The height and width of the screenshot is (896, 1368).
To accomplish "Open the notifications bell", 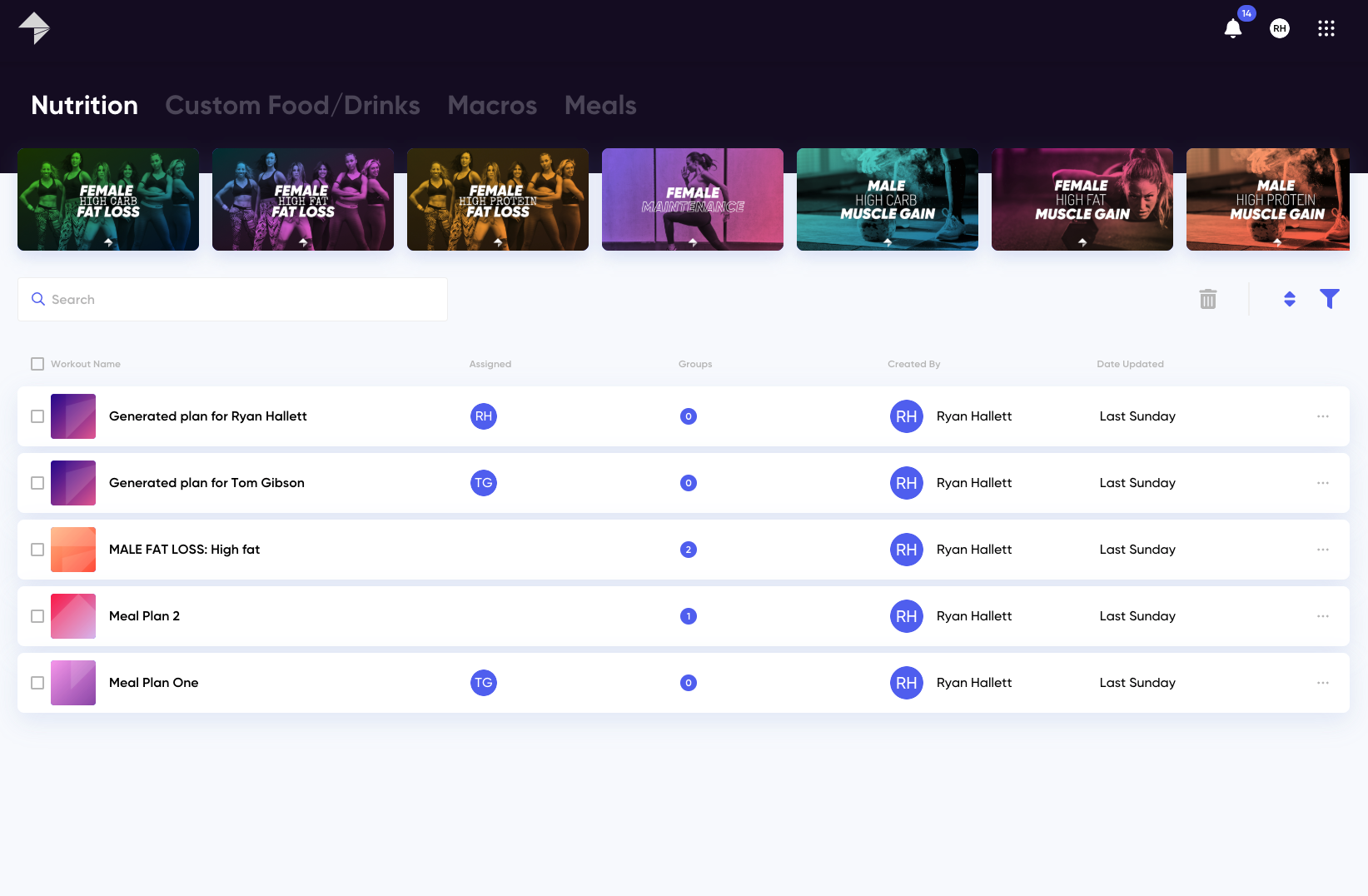I will [1233, 28].
